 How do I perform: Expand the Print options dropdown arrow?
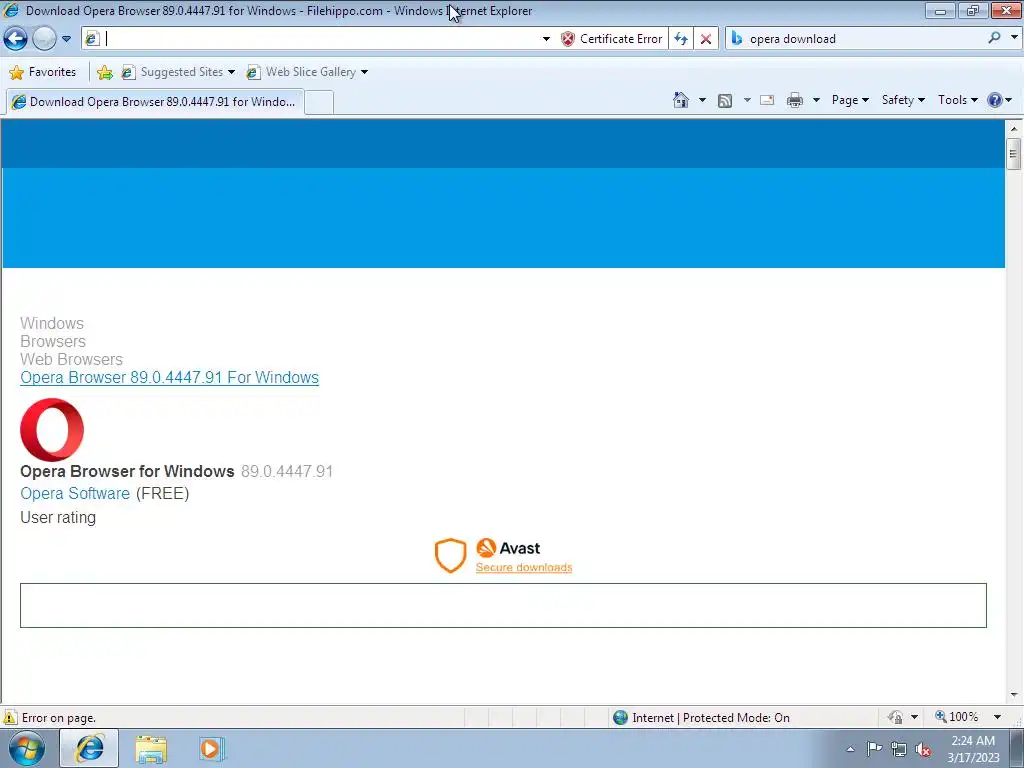tap(816, 100)
